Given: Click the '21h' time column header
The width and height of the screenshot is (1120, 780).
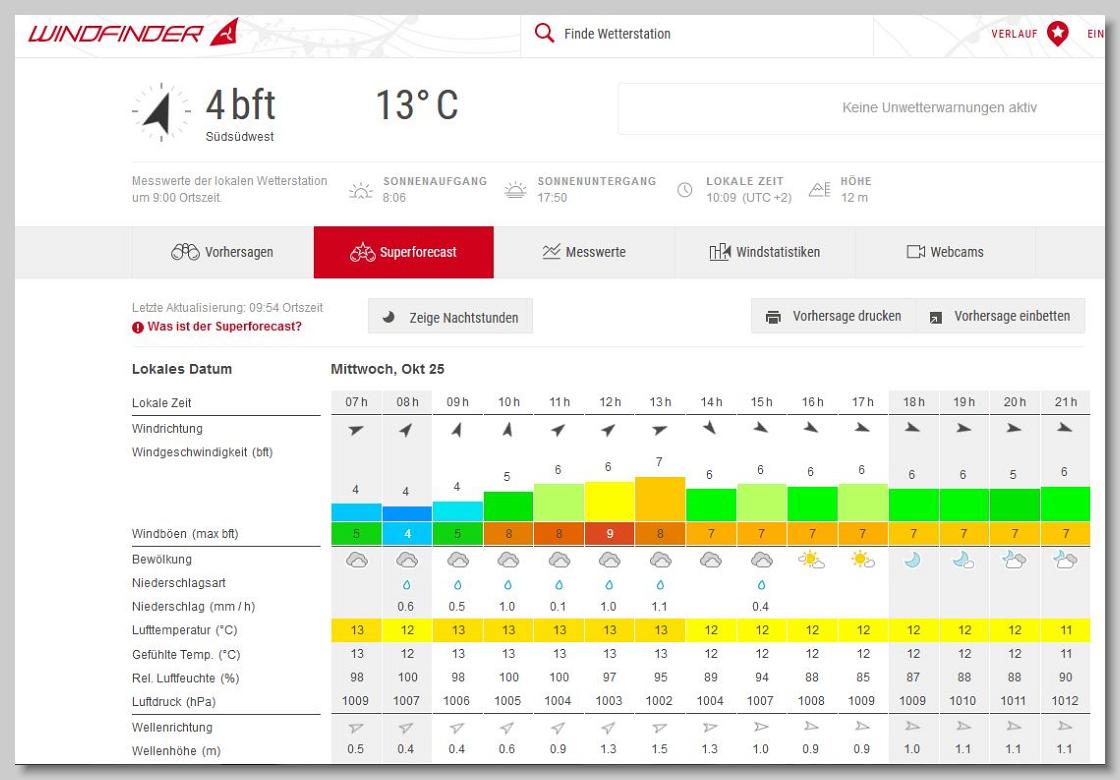Looking at the screenshot, I should tap(1065, 402).
